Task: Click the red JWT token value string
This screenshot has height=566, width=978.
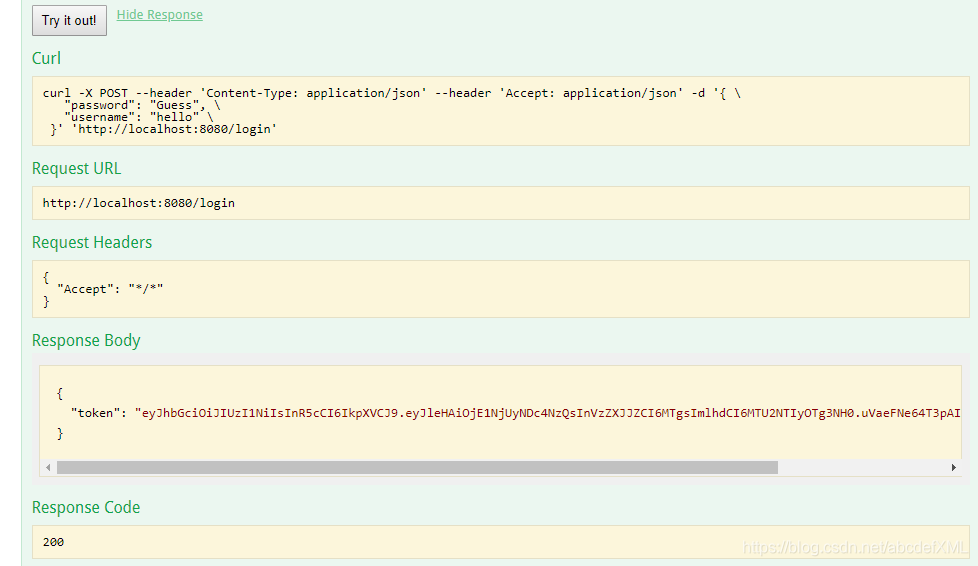Action: (x=548, y=412)
